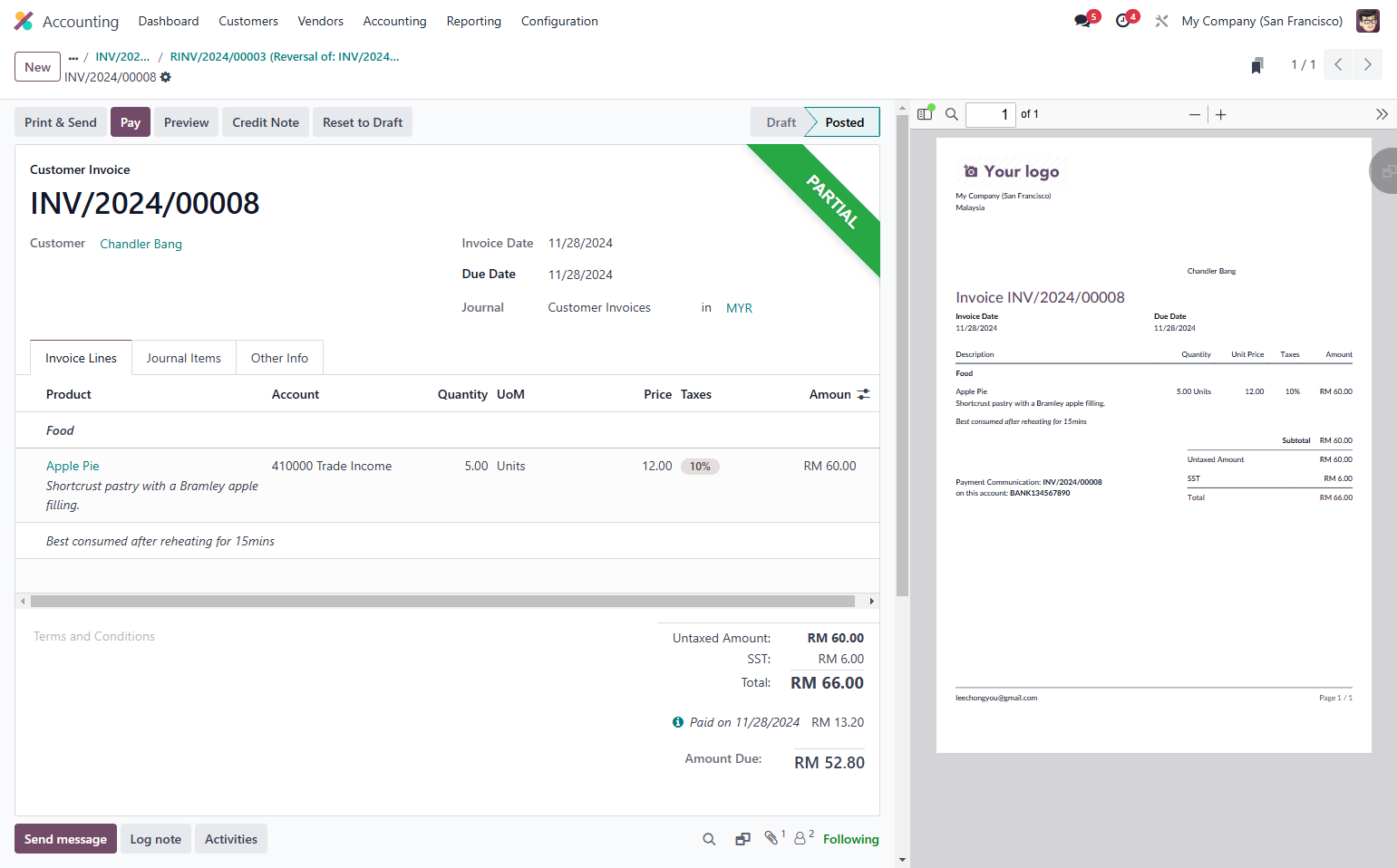Open customer Chandler Bang link
This screenshot has width=1397, height=868.
(141, 244)
